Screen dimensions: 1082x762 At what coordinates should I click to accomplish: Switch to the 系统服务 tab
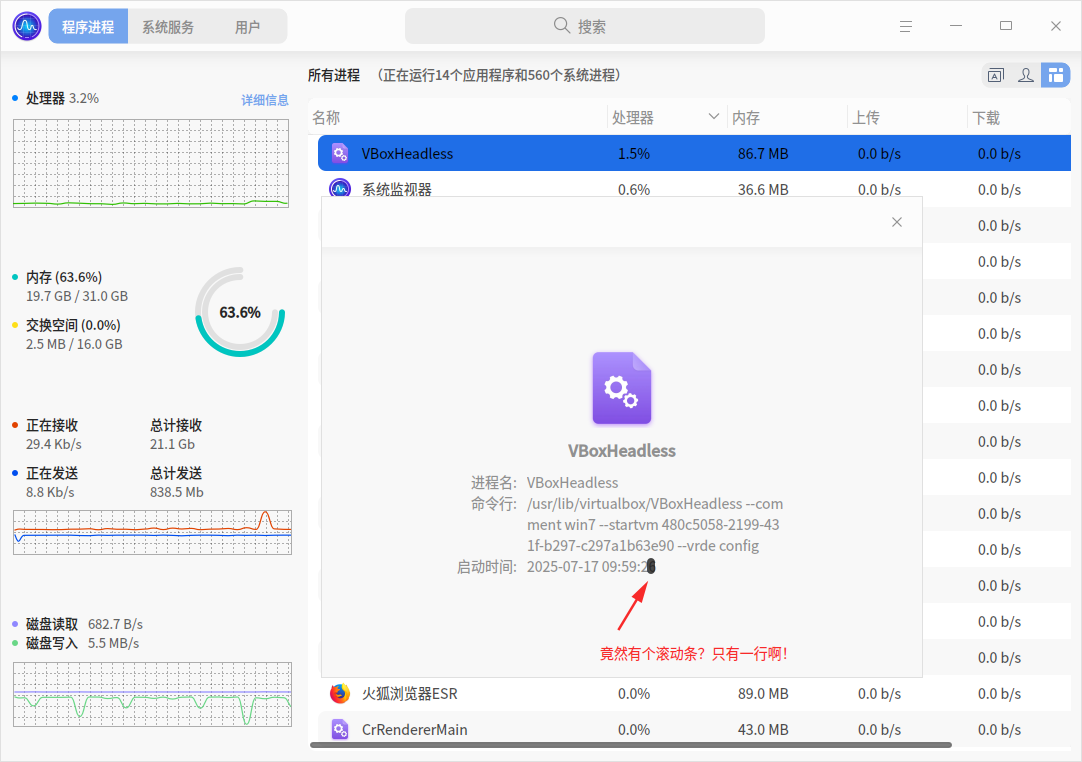(x=168, y=26)
